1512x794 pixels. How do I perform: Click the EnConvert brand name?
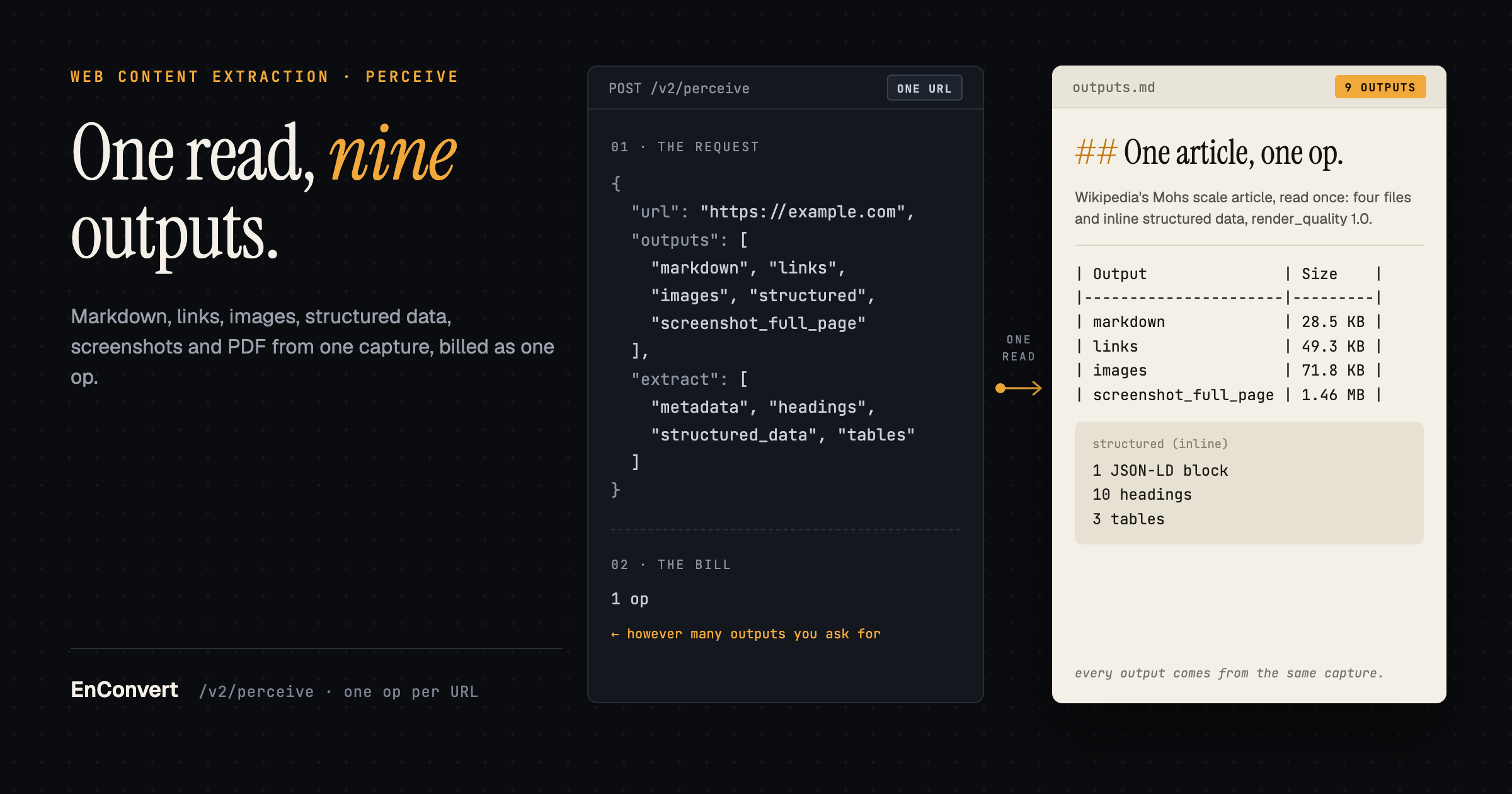[124, 690]
